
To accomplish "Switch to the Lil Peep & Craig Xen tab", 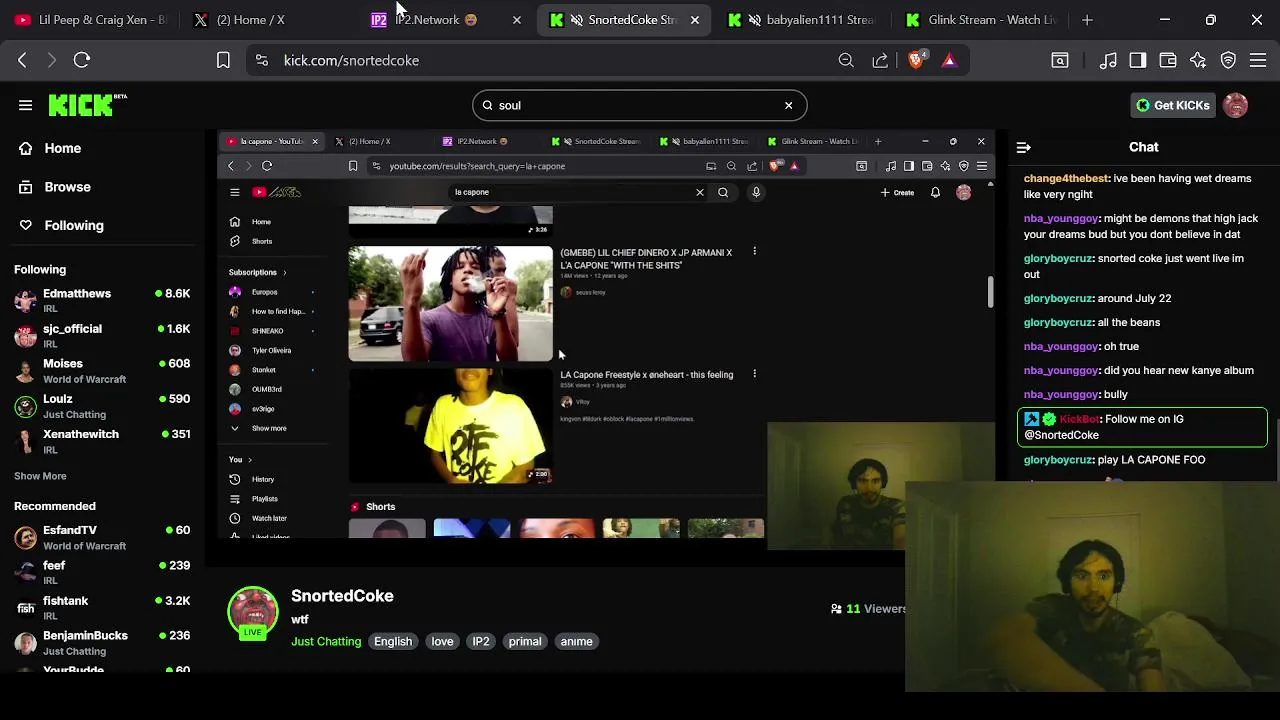I will 90,20.
